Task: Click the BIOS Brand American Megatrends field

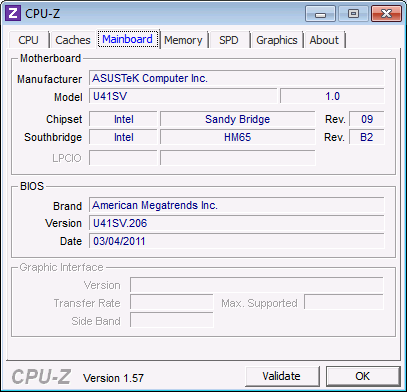Action: pos(236,205)
